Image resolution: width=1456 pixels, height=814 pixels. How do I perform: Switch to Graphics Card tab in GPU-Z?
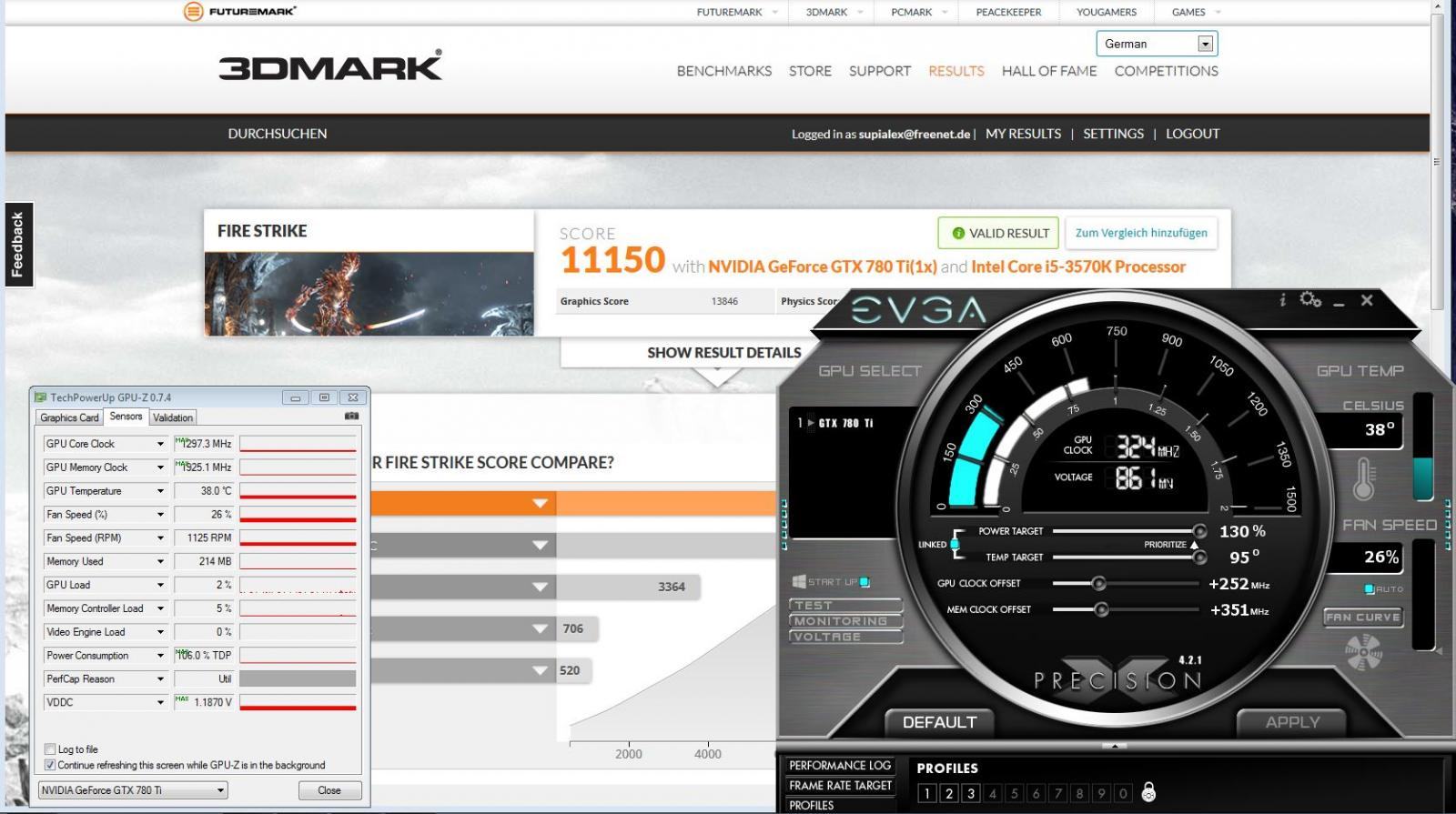(x=69, y=417)
